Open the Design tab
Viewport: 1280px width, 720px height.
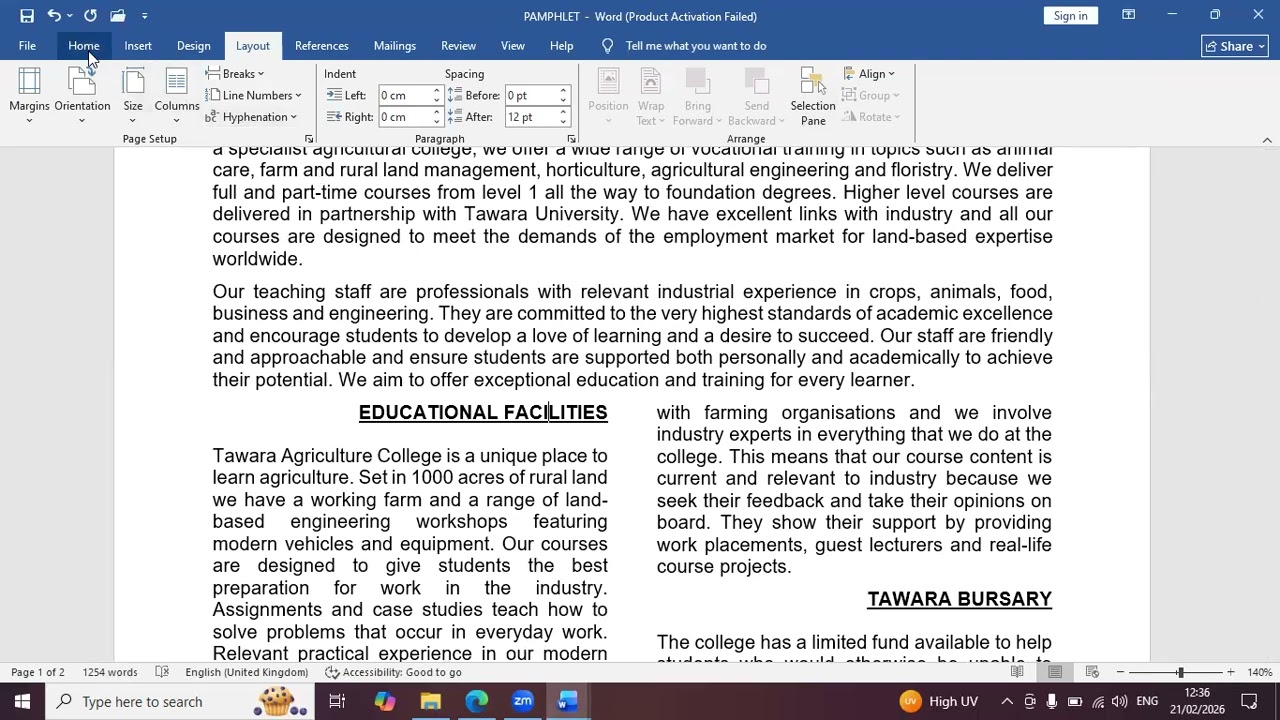(x=193, y=46)
